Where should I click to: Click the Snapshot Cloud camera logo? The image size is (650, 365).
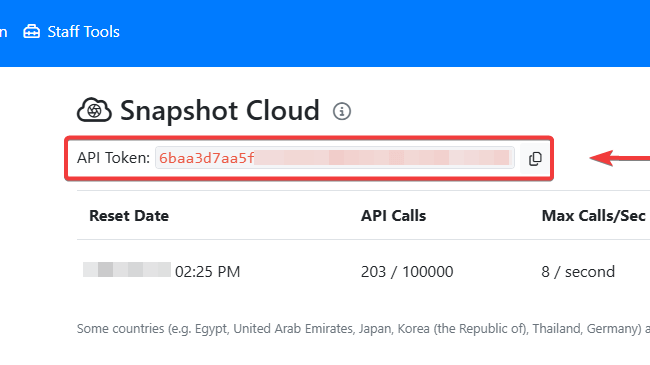click(94, 110)
